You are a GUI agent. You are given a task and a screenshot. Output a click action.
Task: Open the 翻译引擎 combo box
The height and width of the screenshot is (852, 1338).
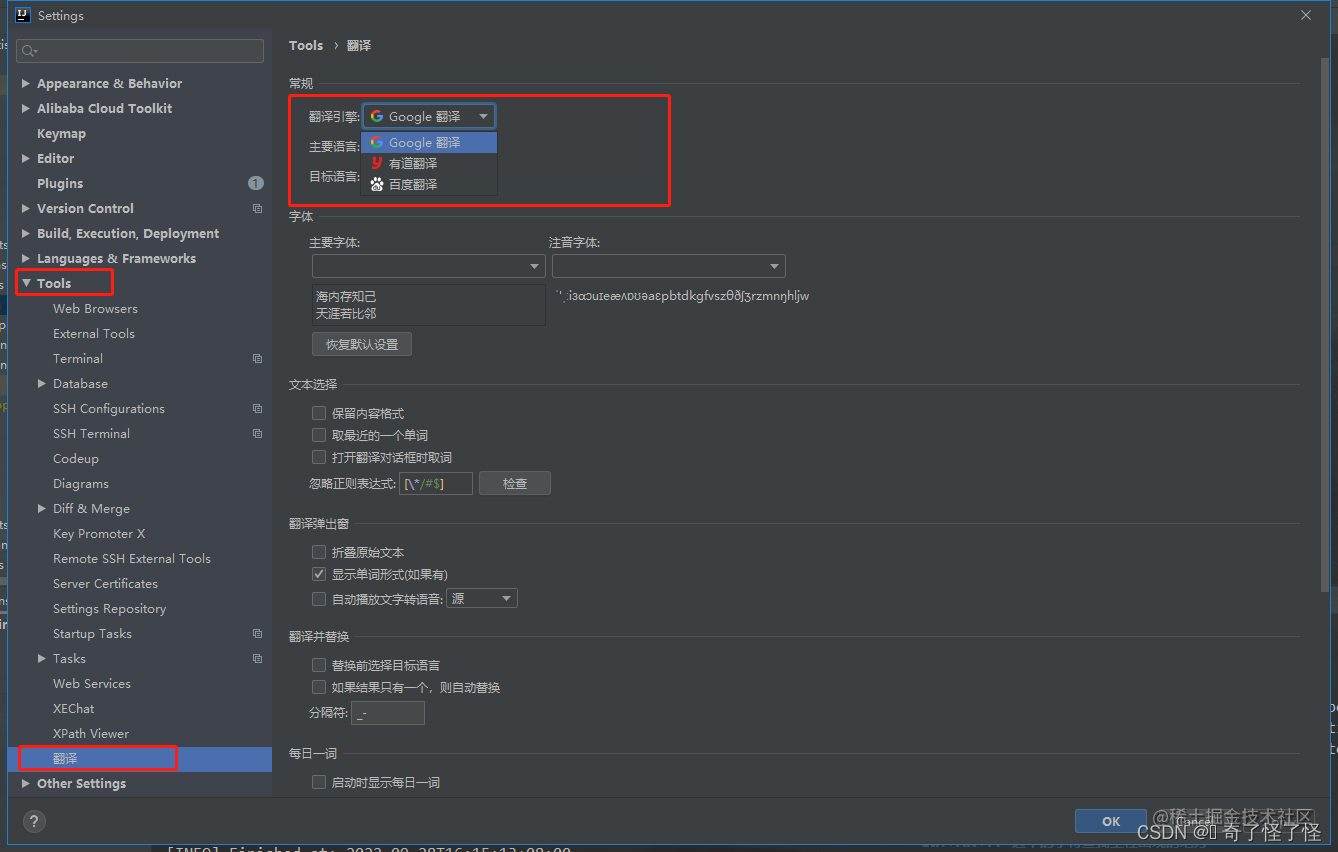point(429,116)
